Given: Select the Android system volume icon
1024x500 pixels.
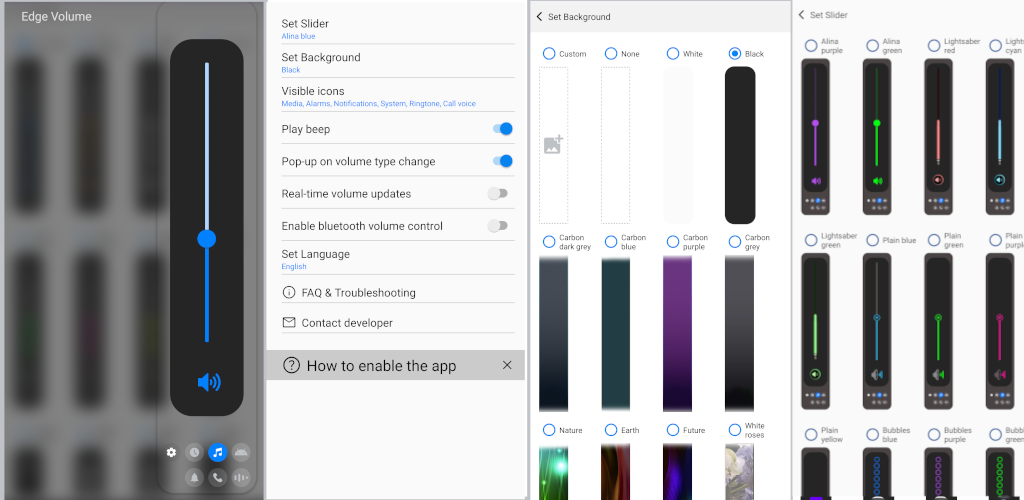Looking at the screenshot, I should point(241,452).
